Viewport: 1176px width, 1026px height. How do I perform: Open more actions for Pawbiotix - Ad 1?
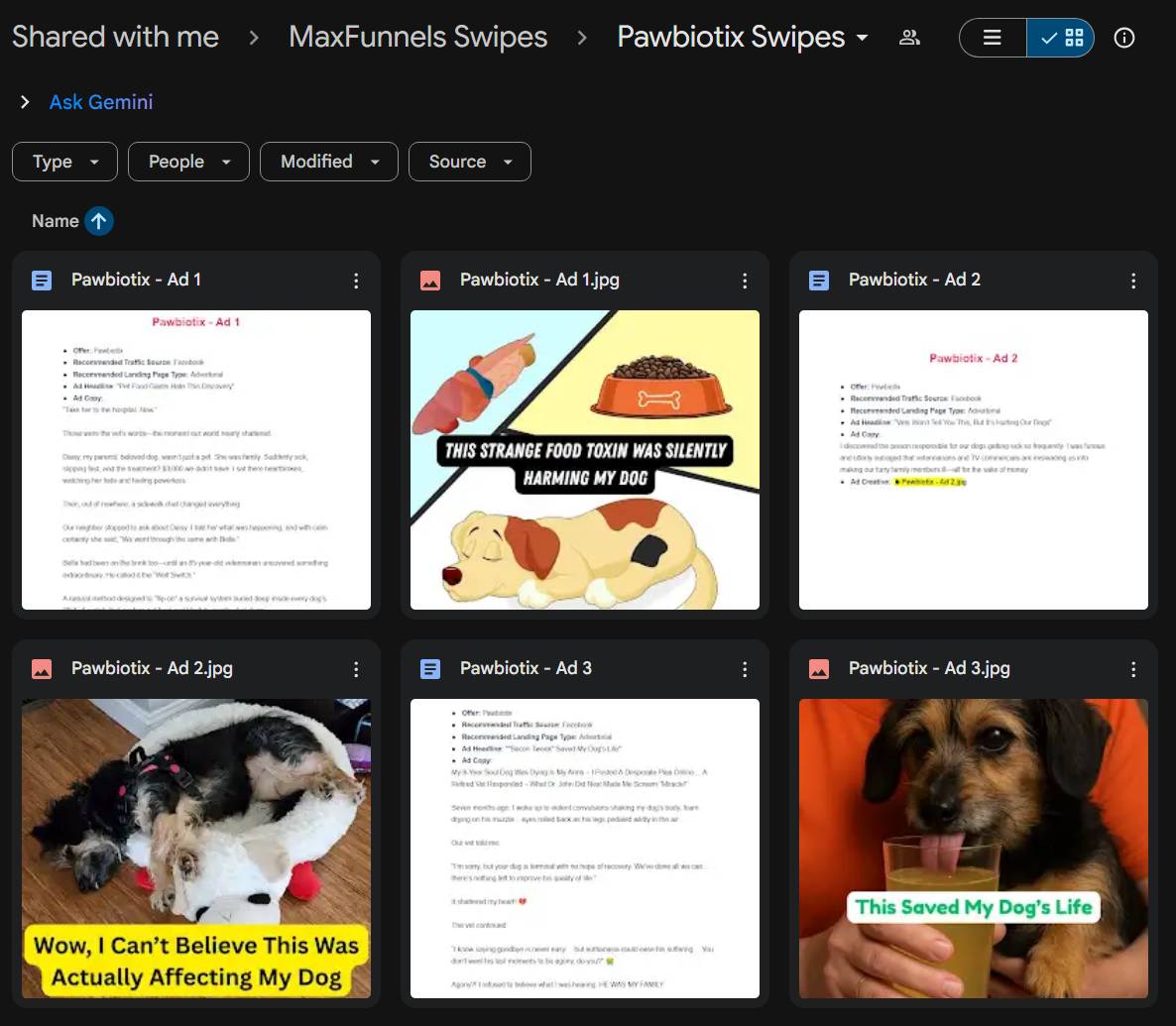coord(356,281)
